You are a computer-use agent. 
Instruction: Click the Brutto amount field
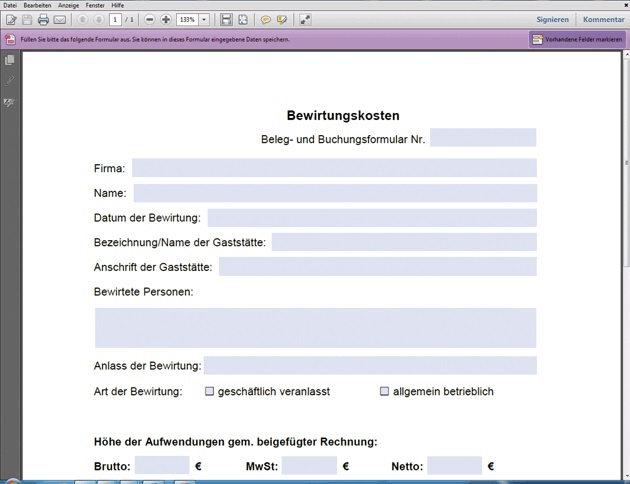(x=162, y=466)
